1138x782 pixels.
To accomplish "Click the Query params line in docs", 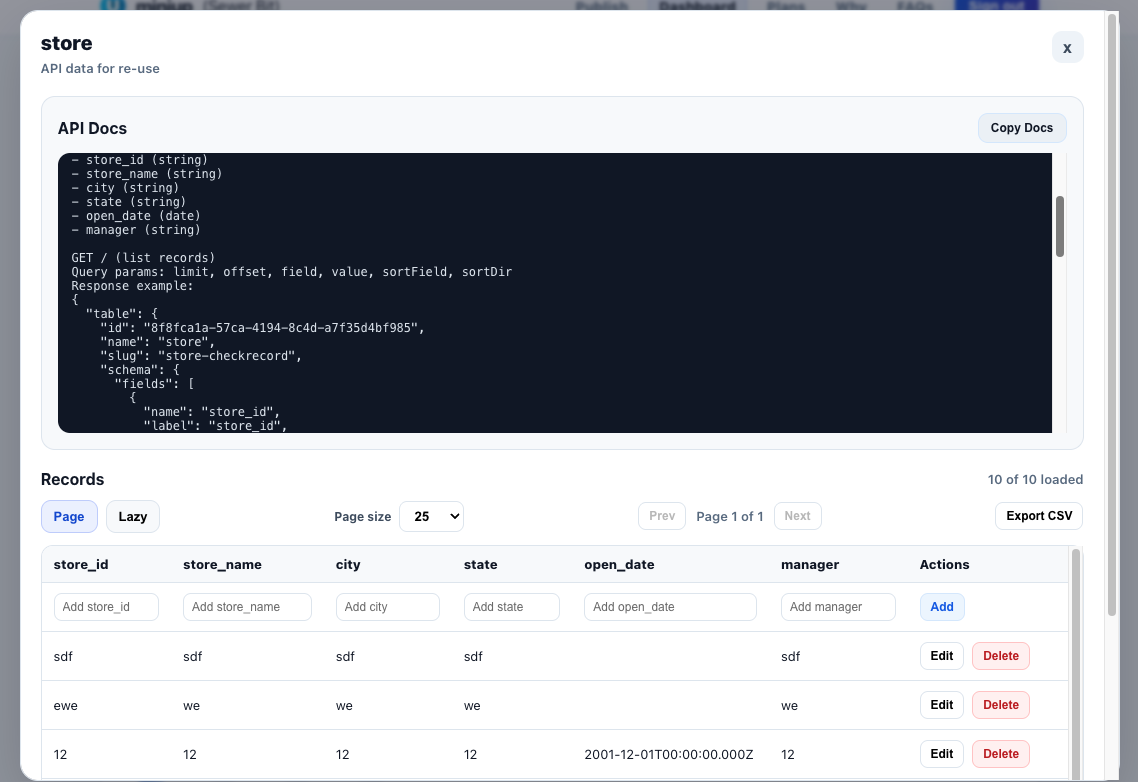I will (292, 272).
